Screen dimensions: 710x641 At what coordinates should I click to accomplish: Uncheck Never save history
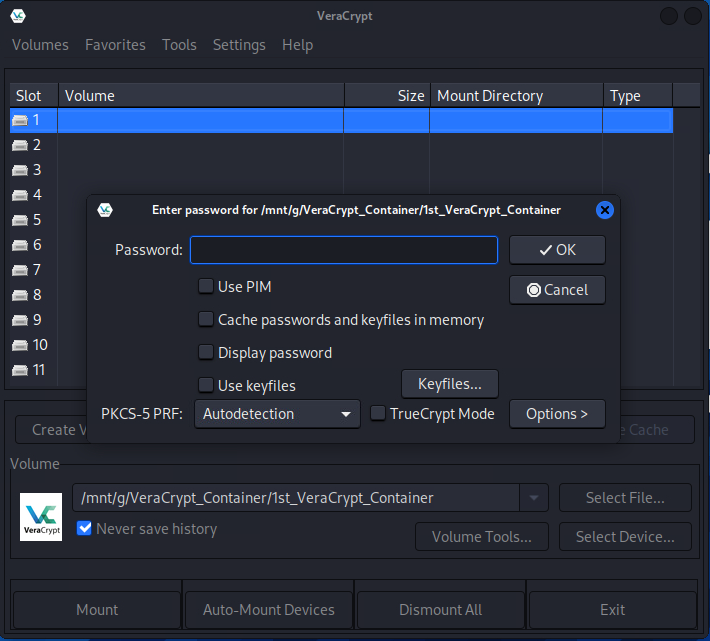point(84,528)
